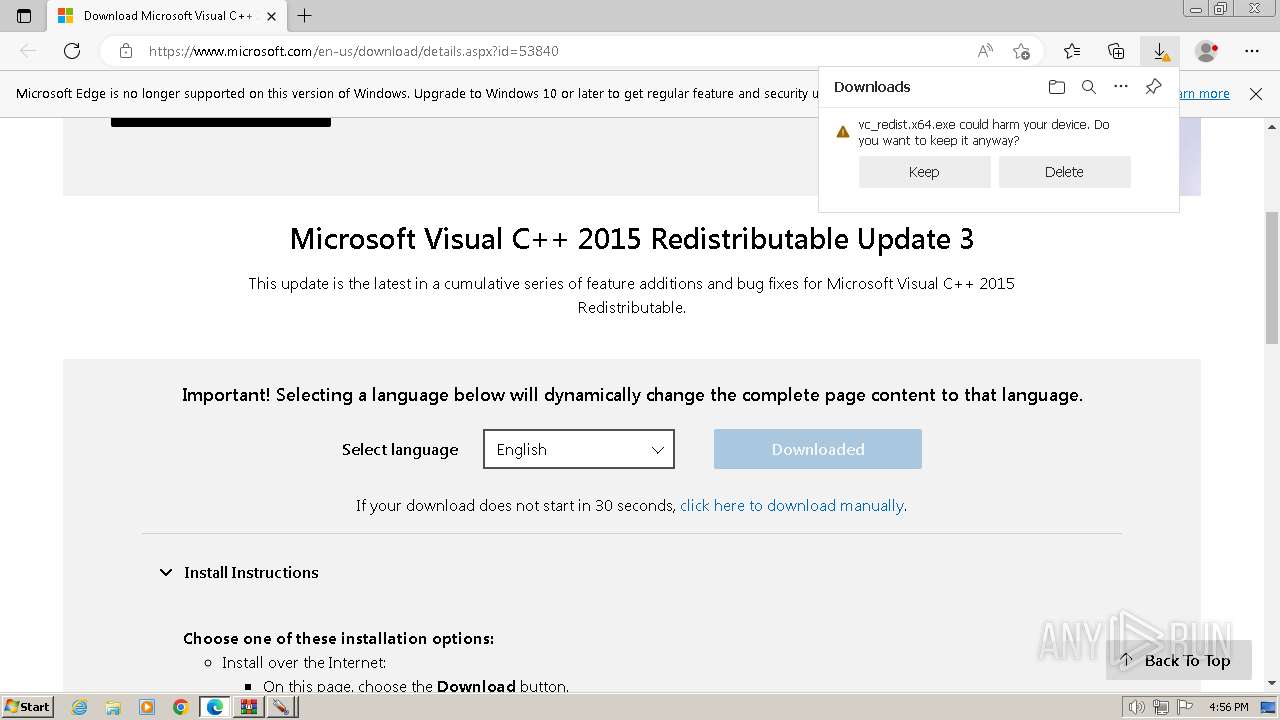Open the Learn more link in notification
This screenshot has width=1280, height=720.
1204,94
